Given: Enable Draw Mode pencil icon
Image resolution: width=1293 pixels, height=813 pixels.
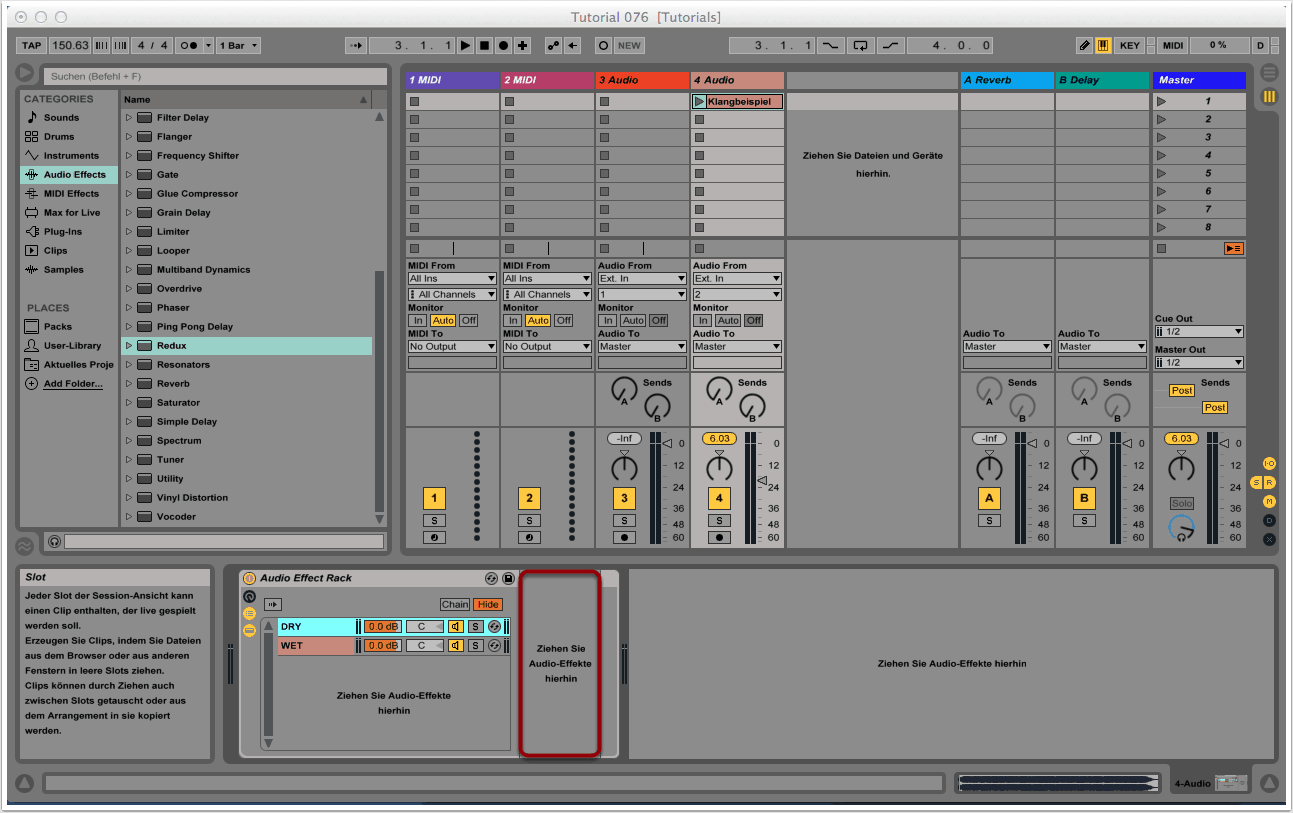Looking at the screenshot, I should point(1084,45).
